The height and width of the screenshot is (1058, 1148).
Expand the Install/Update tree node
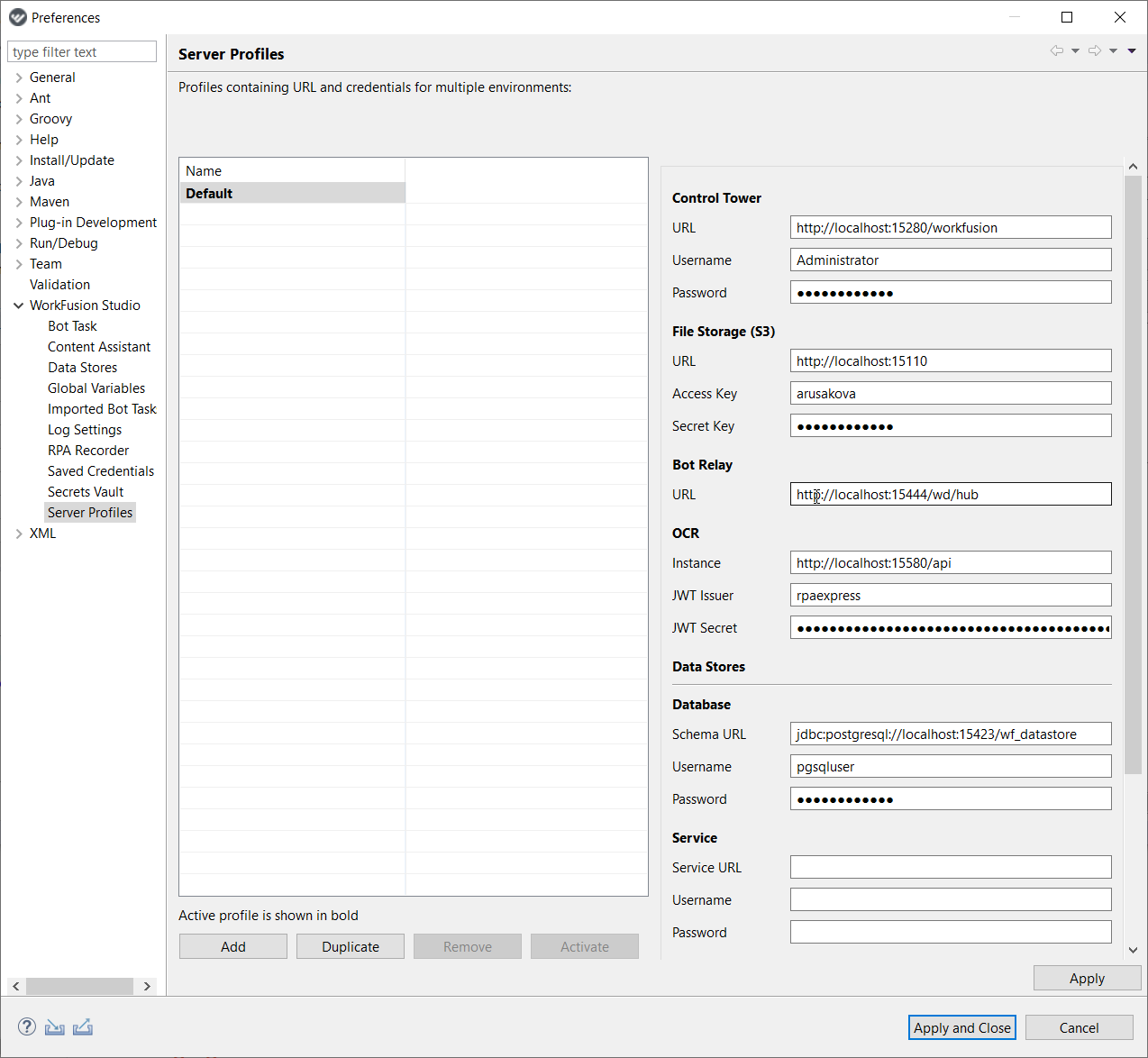[19, 160]
